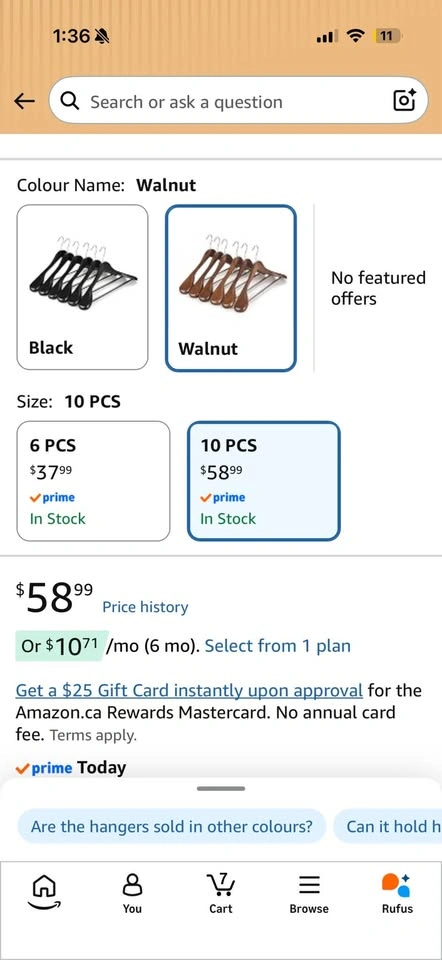The width and height of the screenshot is (442, 960).
Task: Go to Amazon Home tab icon
Action: coord(44,891)
